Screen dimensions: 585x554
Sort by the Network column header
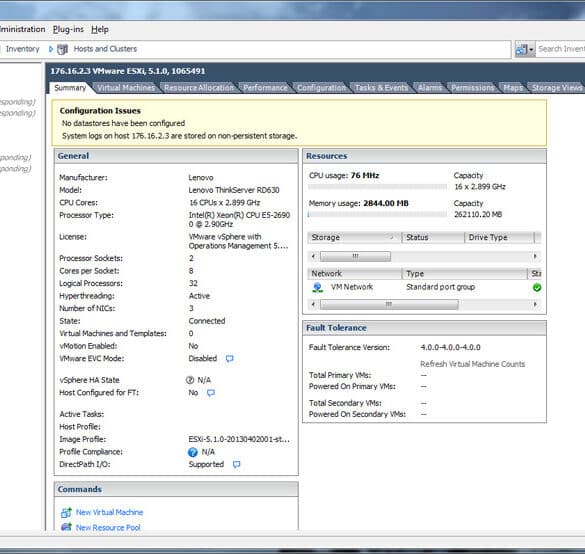354,274
